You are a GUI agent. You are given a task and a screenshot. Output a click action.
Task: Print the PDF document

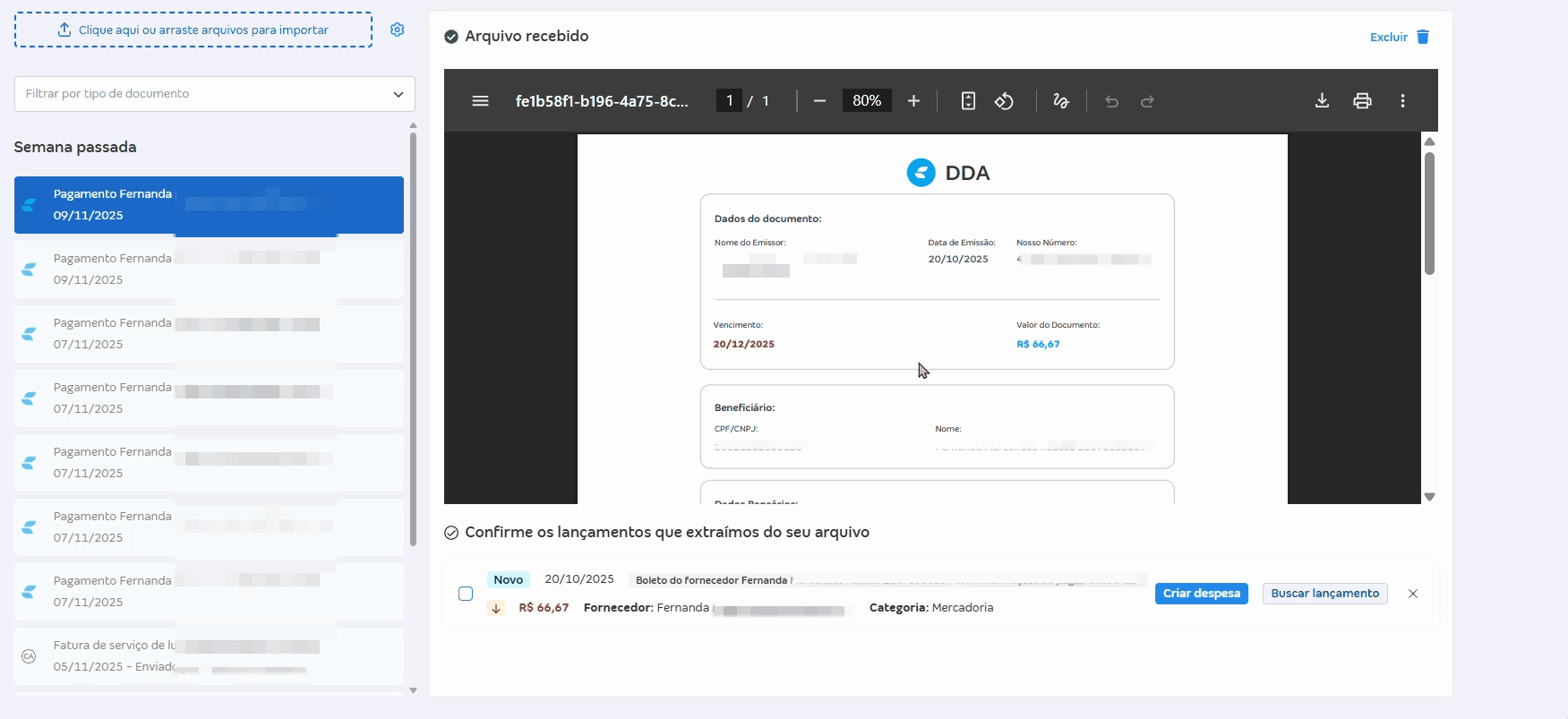coord(1362,101)
